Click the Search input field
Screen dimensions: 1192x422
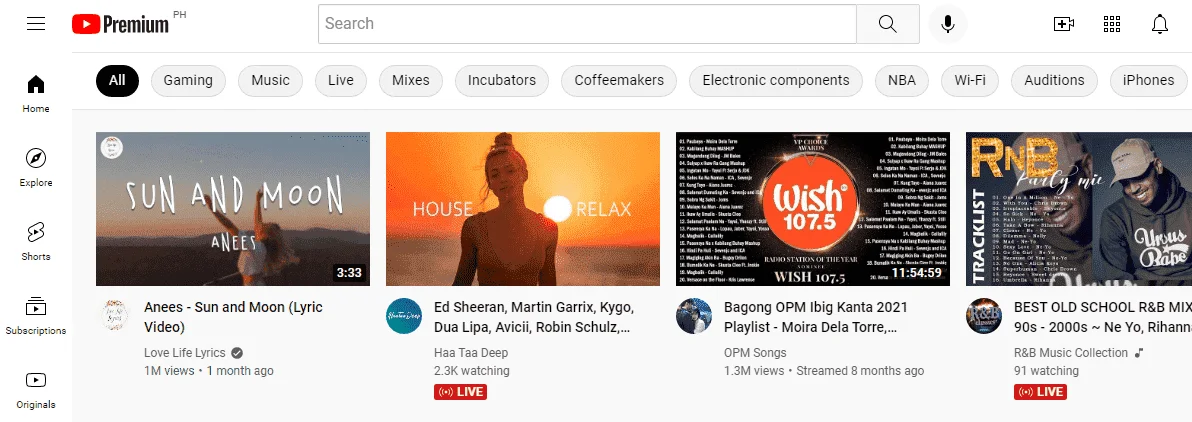pyautogui.click(x=587, y=24)
